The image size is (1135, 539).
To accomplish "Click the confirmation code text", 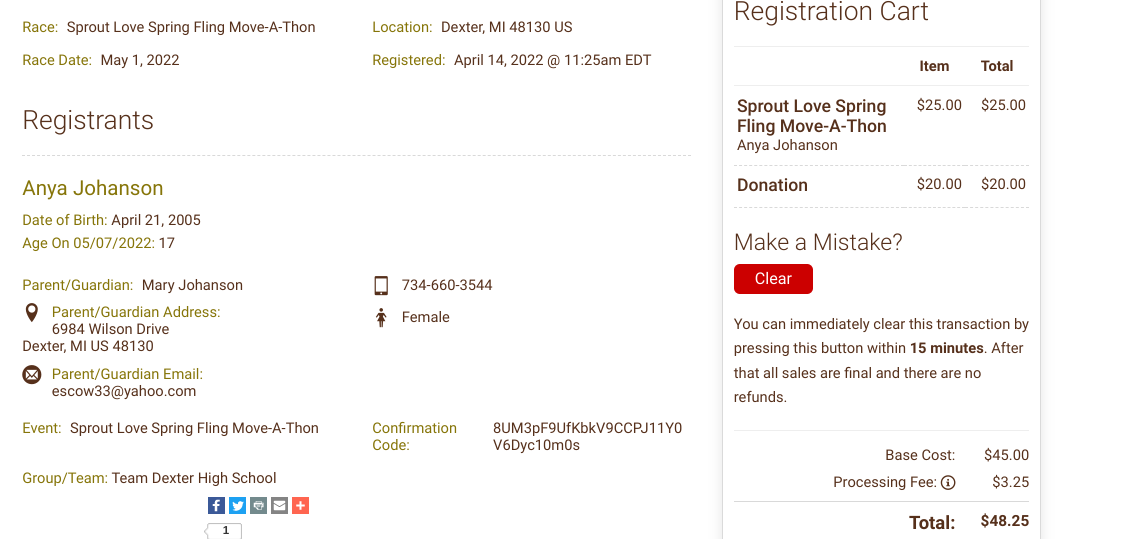I will click(x=587, y=436).
